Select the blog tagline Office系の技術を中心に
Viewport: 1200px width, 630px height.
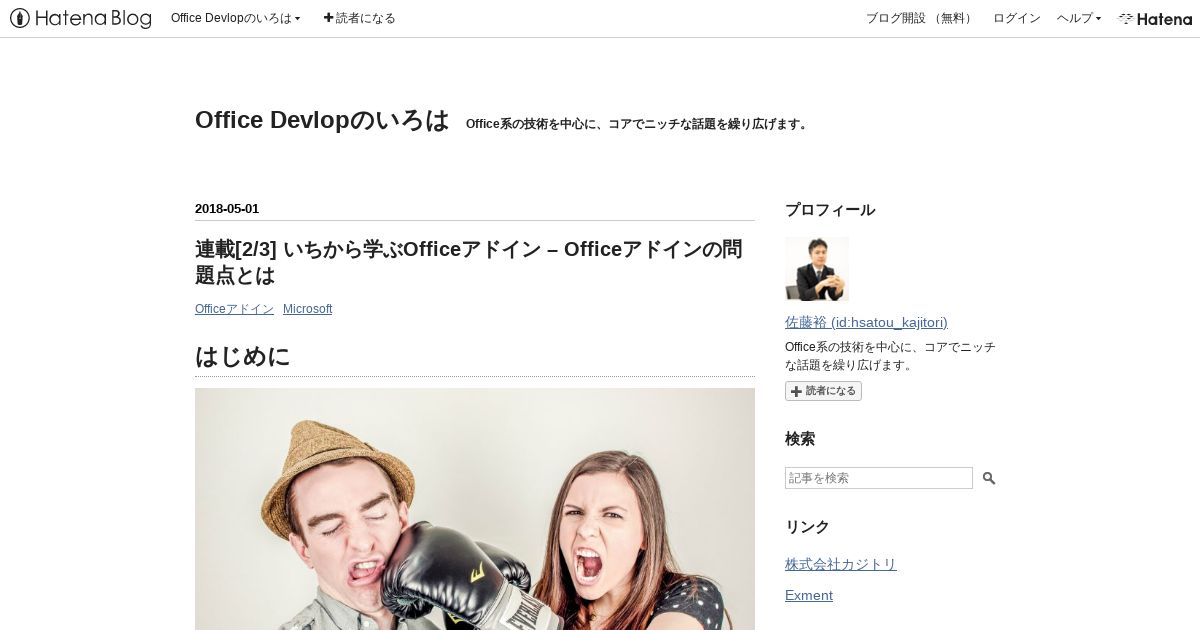[636, 124]
